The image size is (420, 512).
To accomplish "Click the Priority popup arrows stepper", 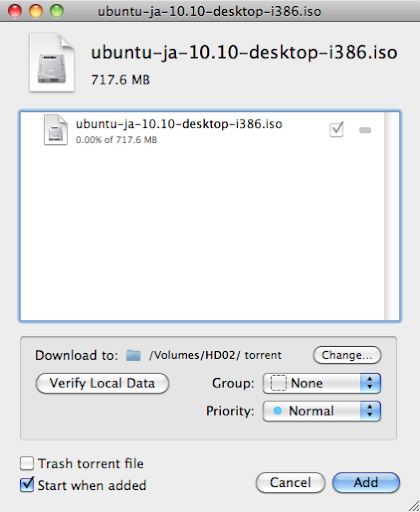I will pos(370,411).
